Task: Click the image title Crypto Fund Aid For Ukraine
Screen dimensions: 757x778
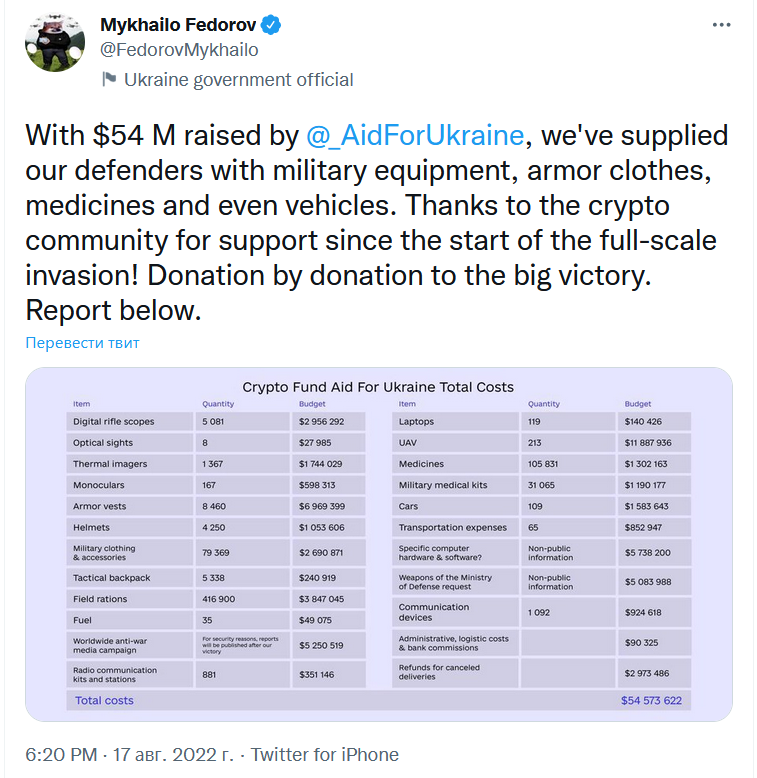Action: [x=378, y=387]
